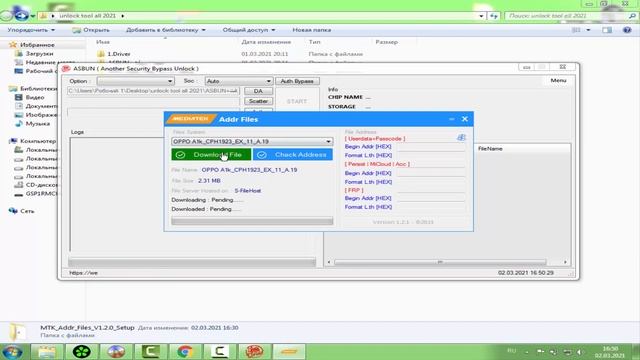Open the address bar history dropdown

pyautogui.click(x=482, y=16)
